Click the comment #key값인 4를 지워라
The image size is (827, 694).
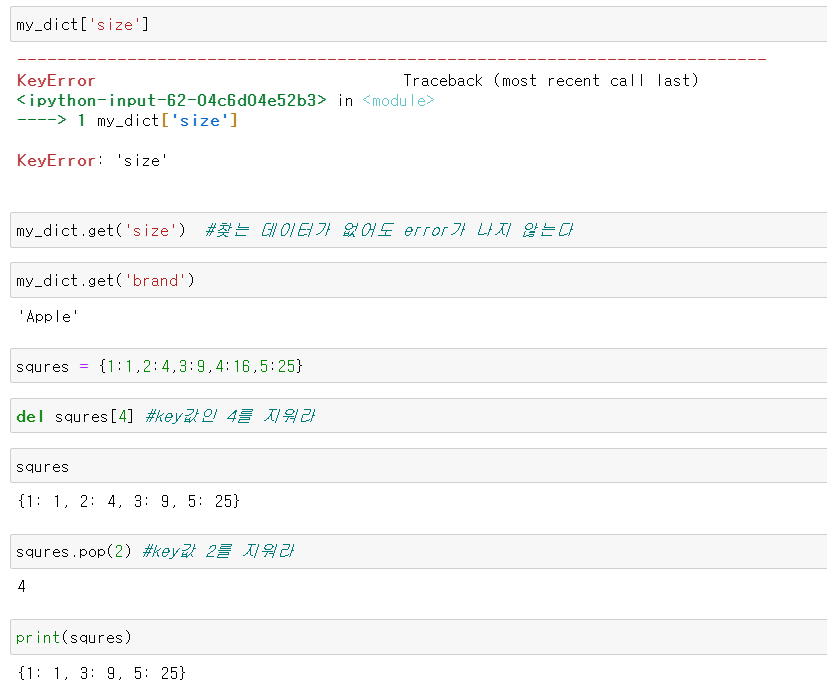[230, 416]
